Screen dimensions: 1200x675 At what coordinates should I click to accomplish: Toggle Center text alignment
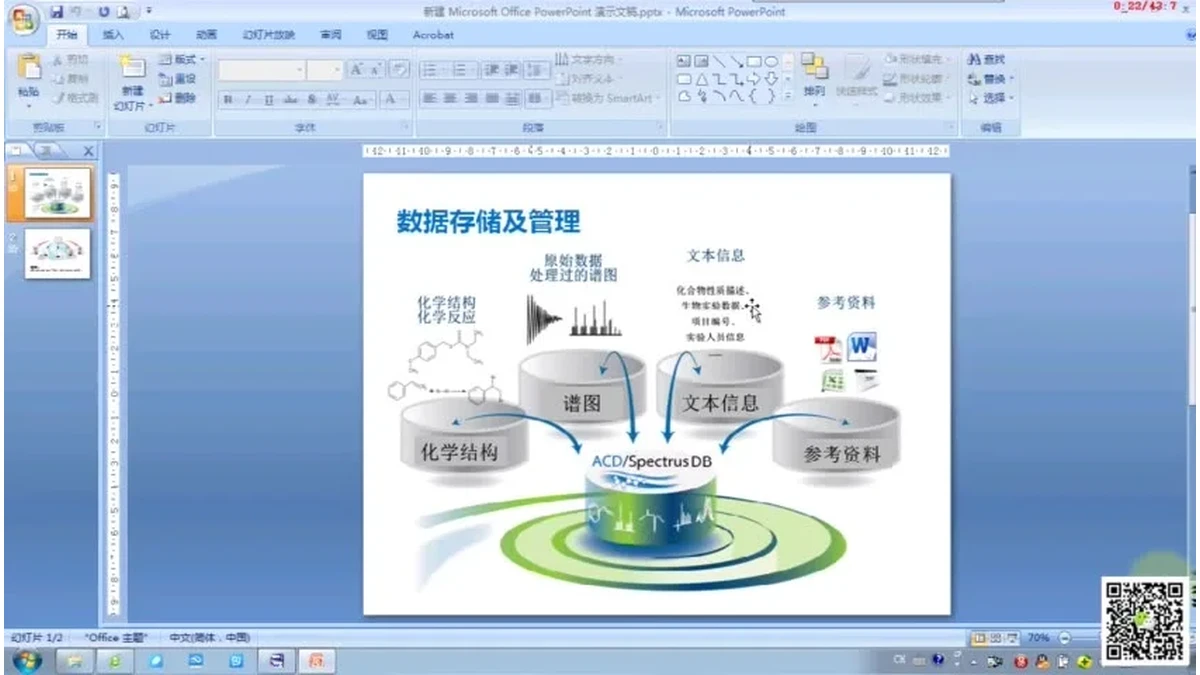coord(450,99)
